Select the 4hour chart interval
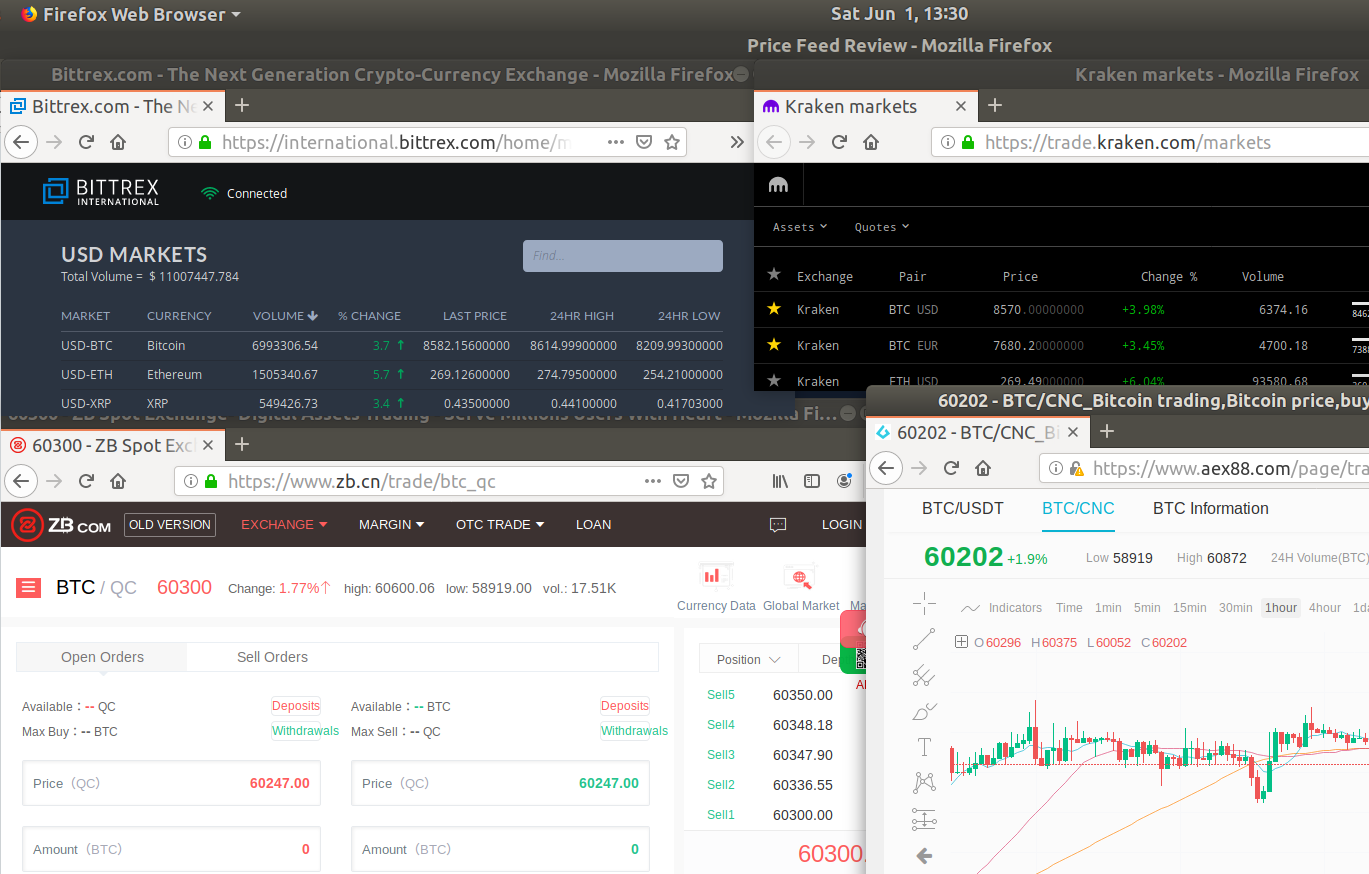The image size is (1369, 874). coord(1325,607)
